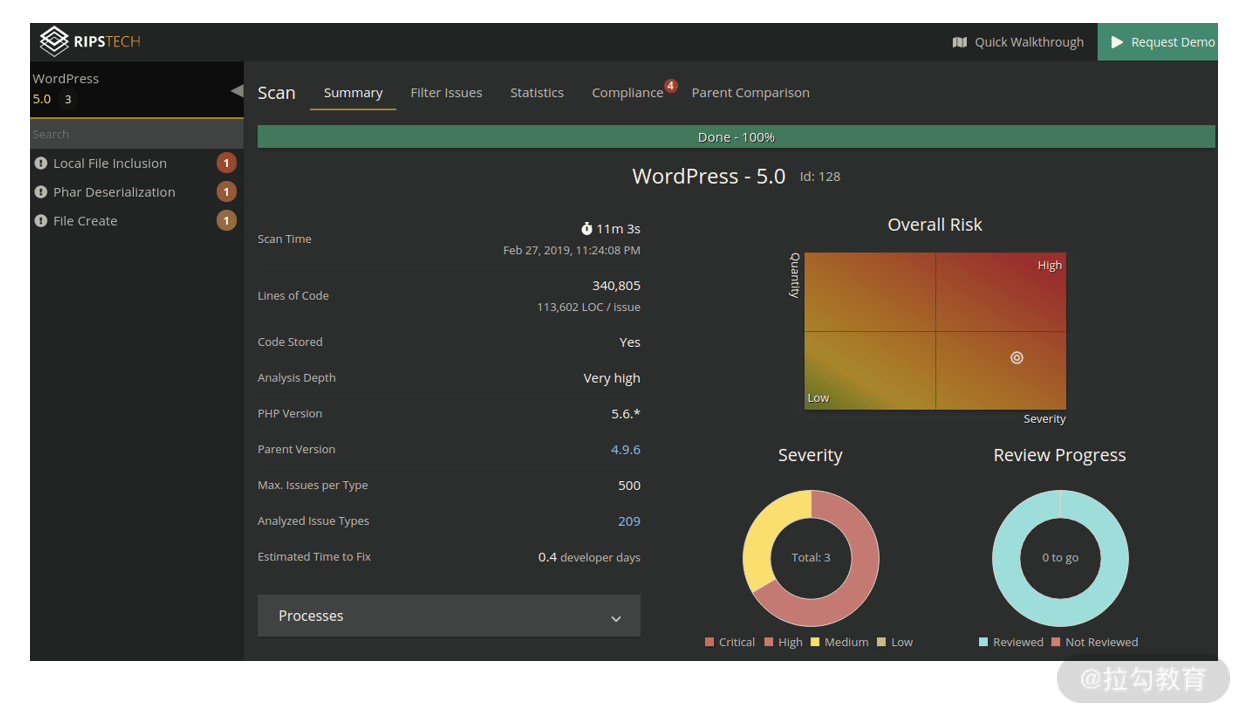The height and width of the screenshot is (719, 1249).
Task: Click warning icon beside Local File Inclusion
Action: coord(41,163)
